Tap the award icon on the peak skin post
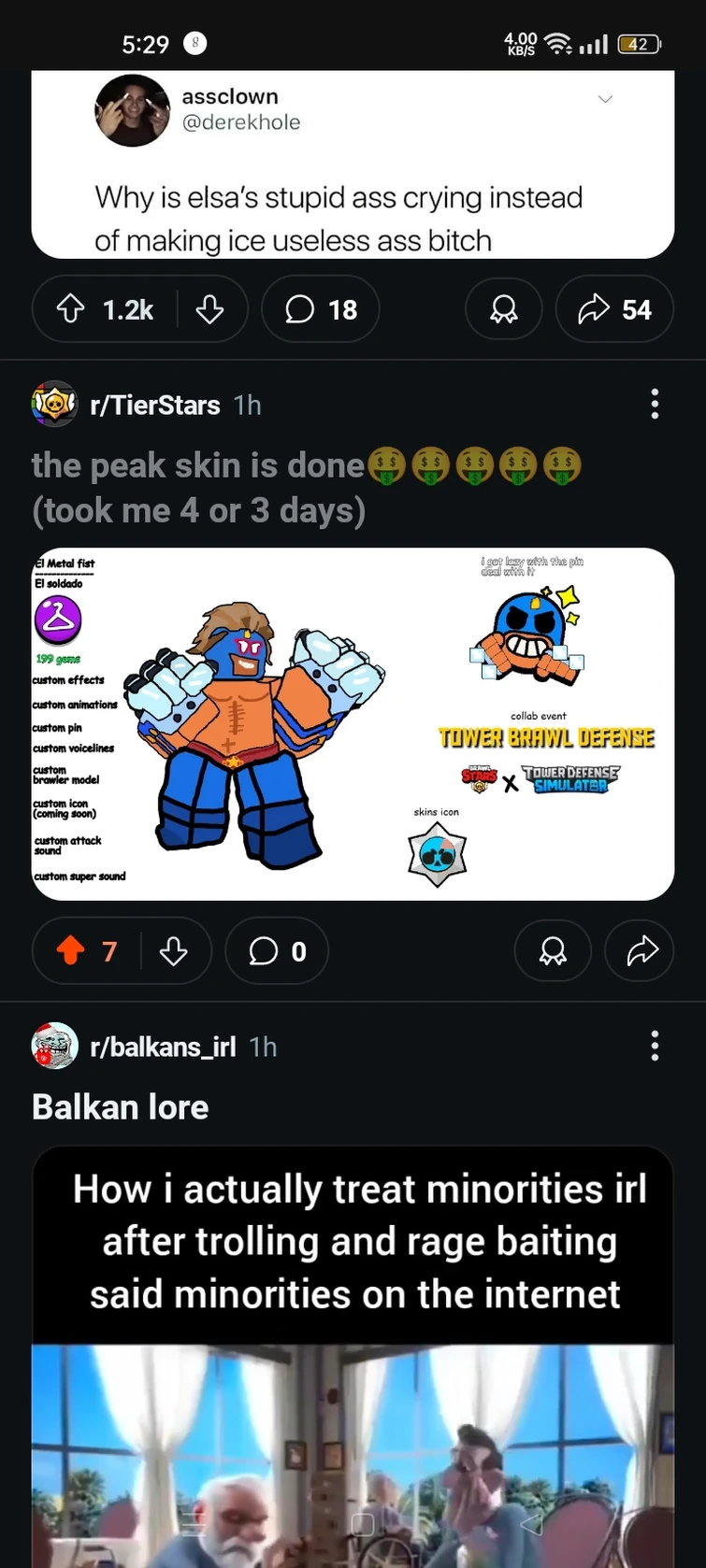The image size is (706, 1568). coord(553,950)
